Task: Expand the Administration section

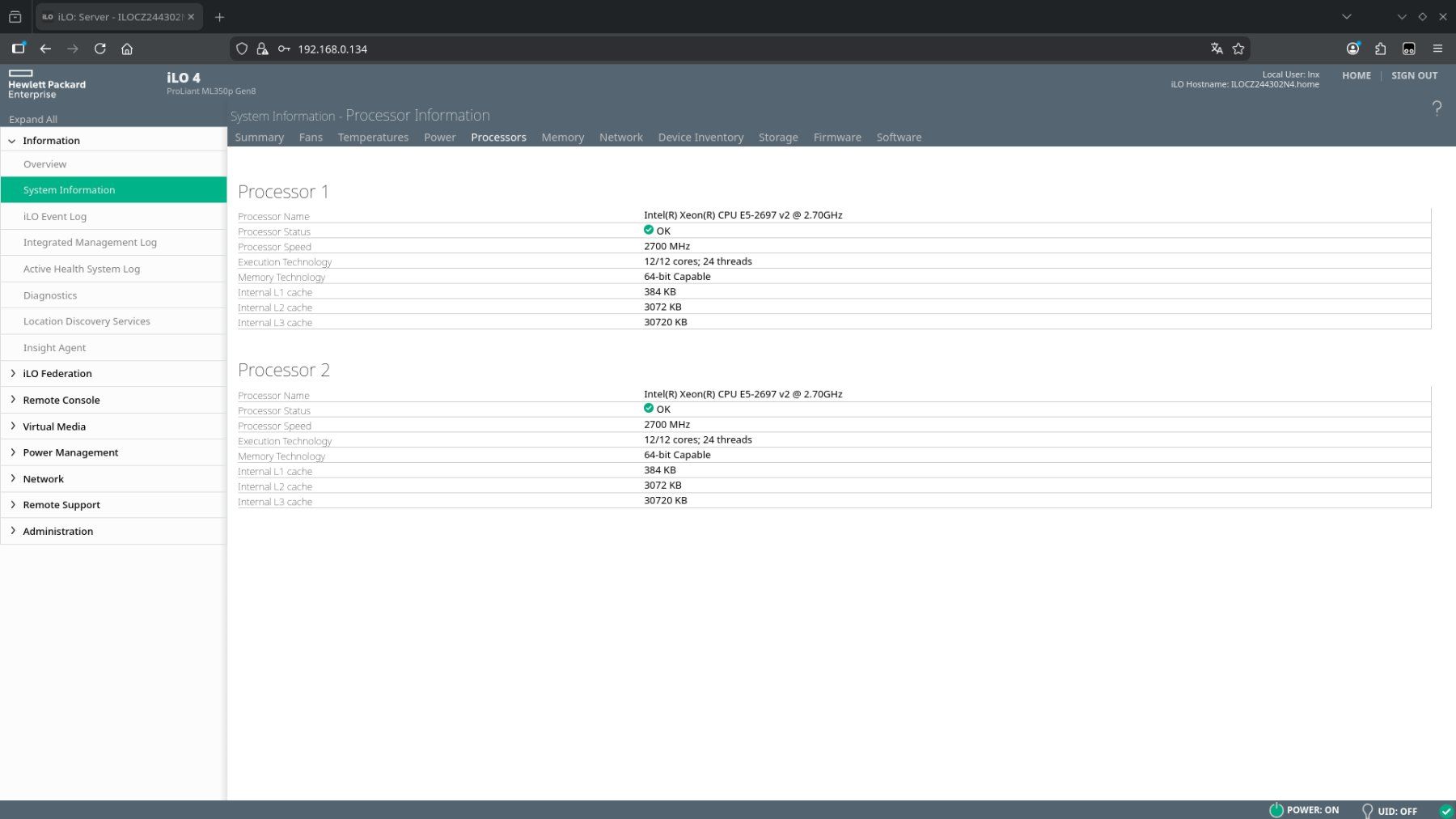Action: [x=12, y=531]
